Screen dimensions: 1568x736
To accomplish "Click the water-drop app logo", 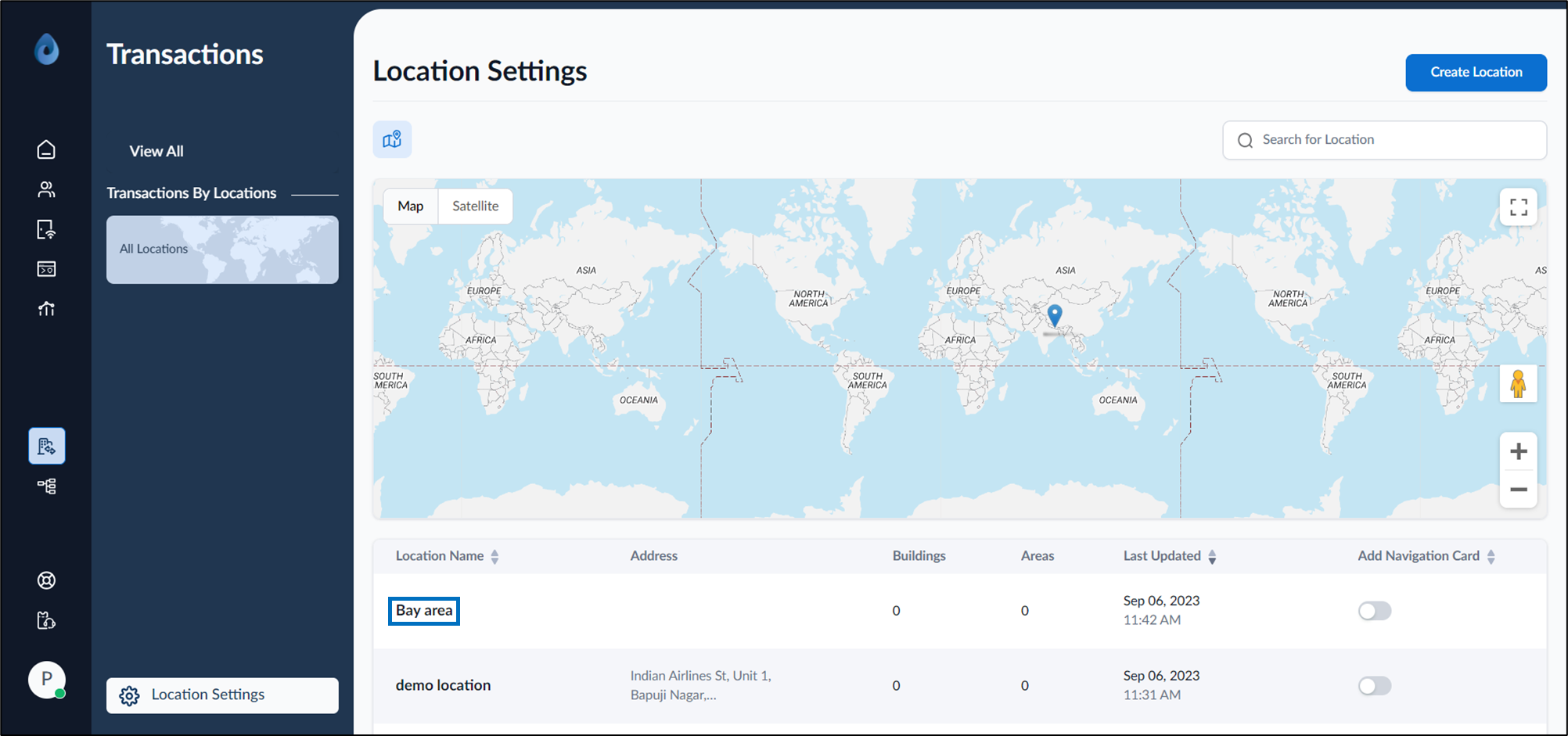I will [47, 49].
